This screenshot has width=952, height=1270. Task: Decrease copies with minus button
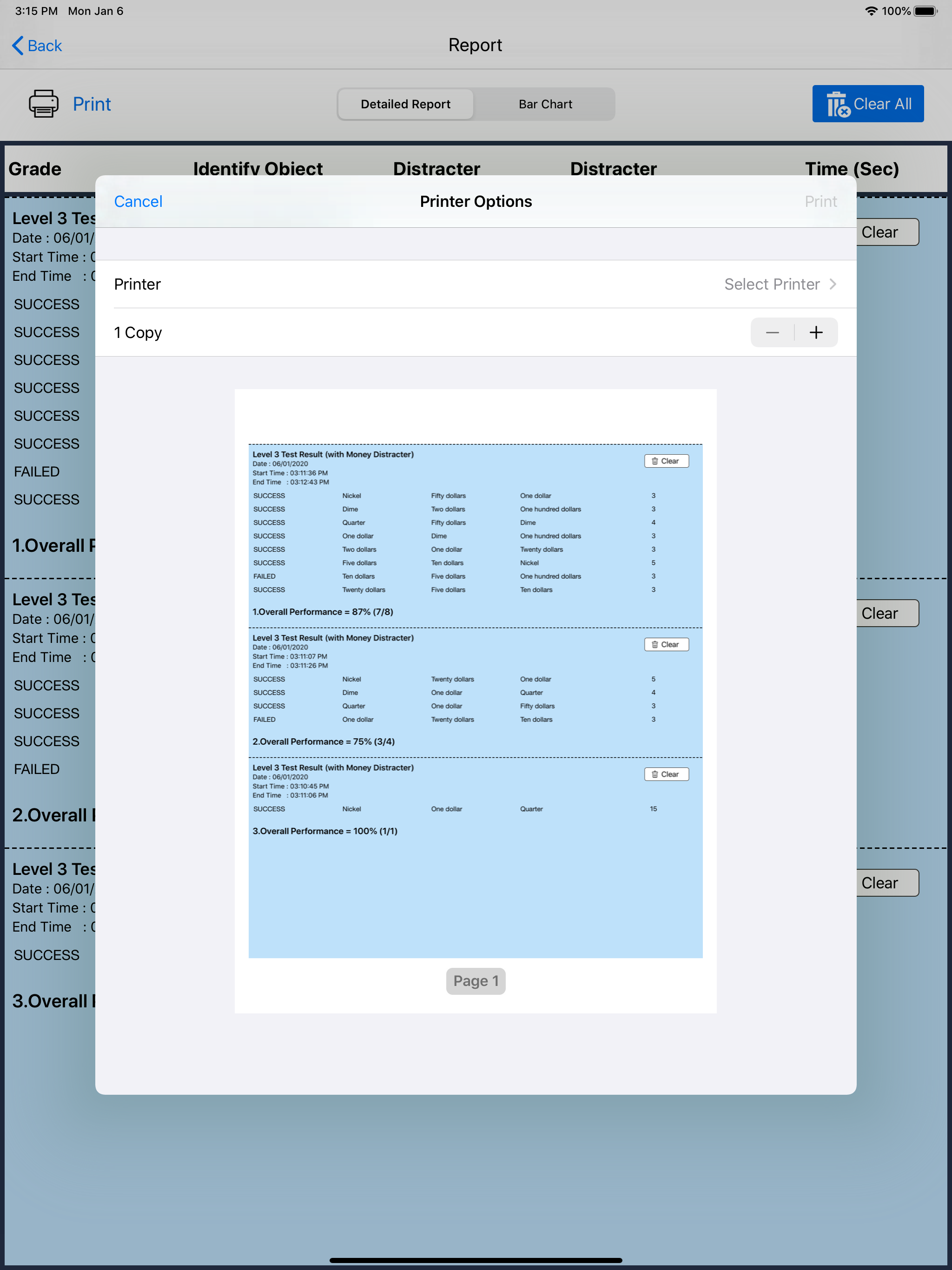[x=772, y=332]
